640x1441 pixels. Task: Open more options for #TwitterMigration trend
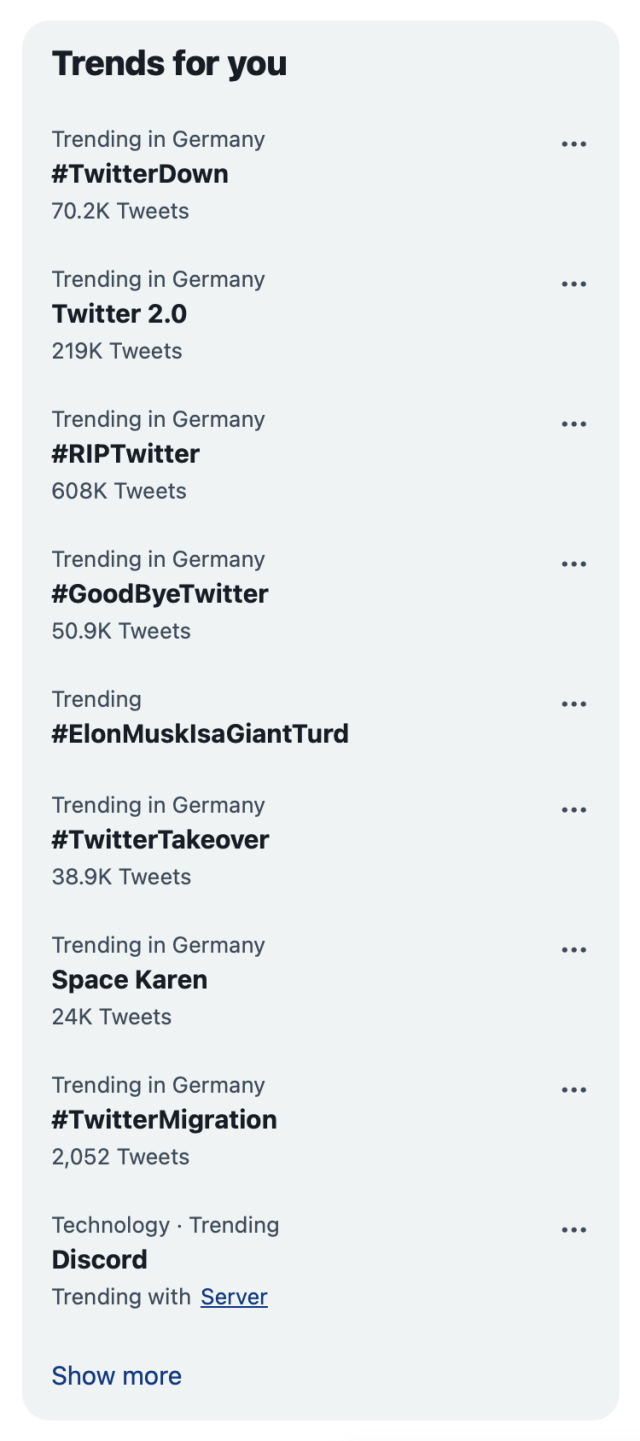click(575, 1088)
